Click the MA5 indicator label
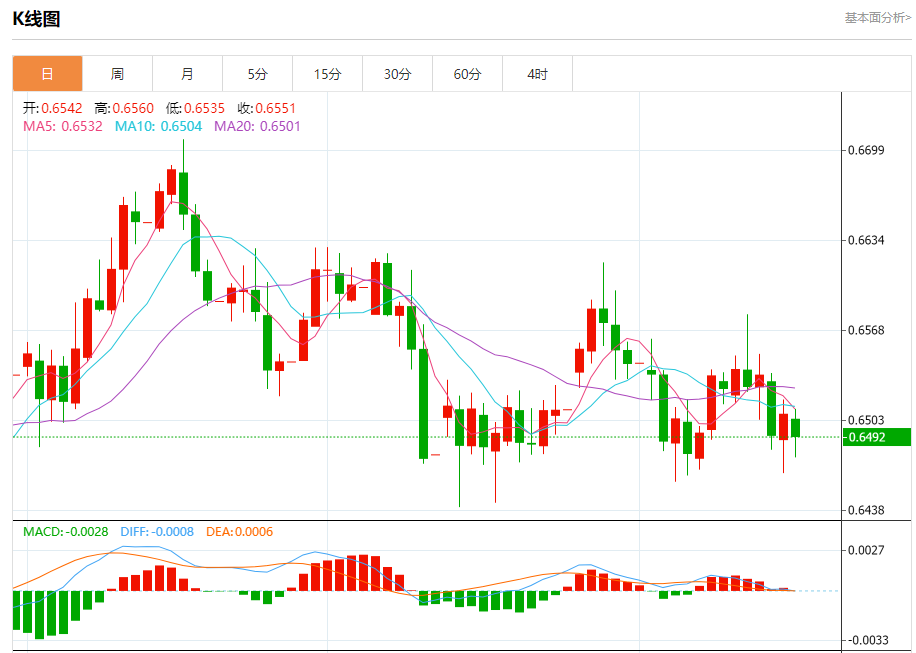The width and height of the screenshot is (916, 653). click(x=63, y=126)
